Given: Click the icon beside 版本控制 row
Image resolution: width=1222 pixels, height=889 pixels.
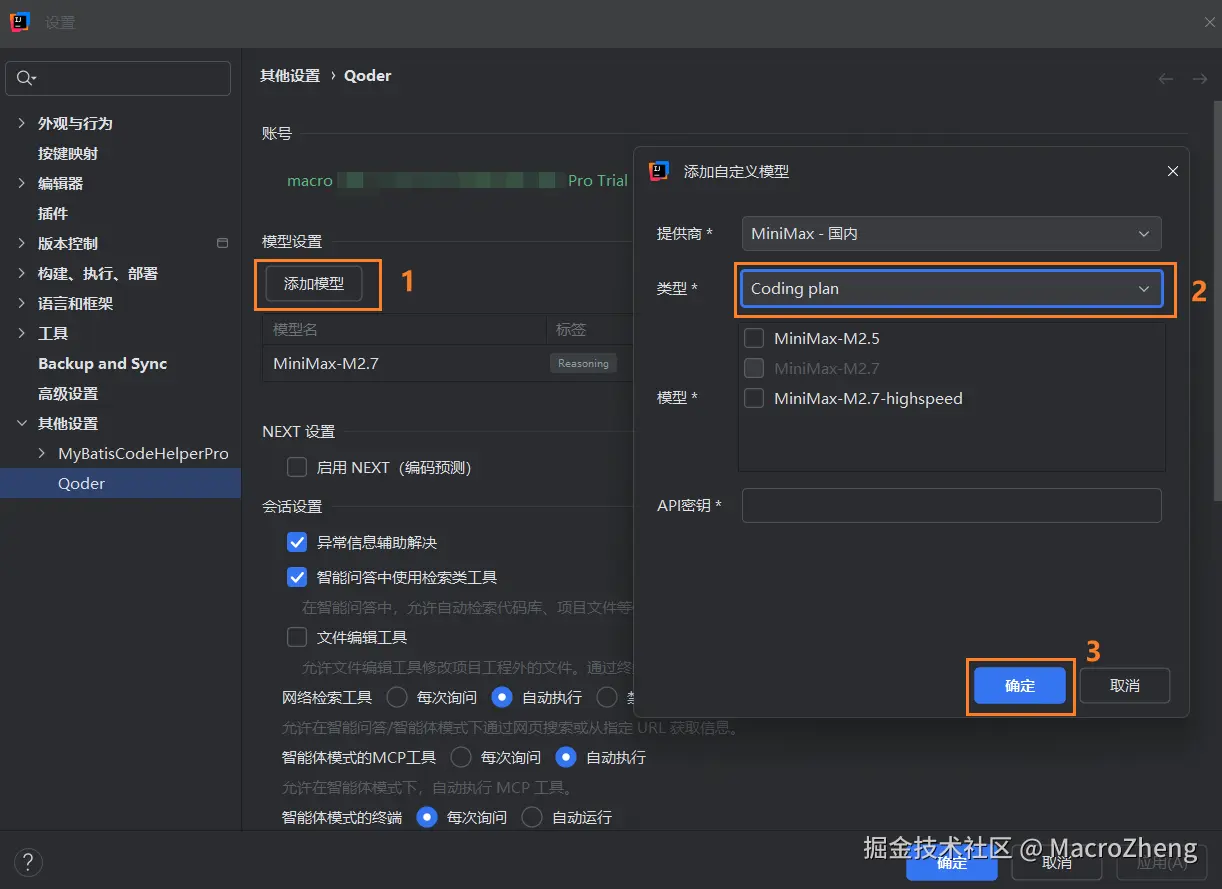Looking at the screenshot, I should [222, 243].
